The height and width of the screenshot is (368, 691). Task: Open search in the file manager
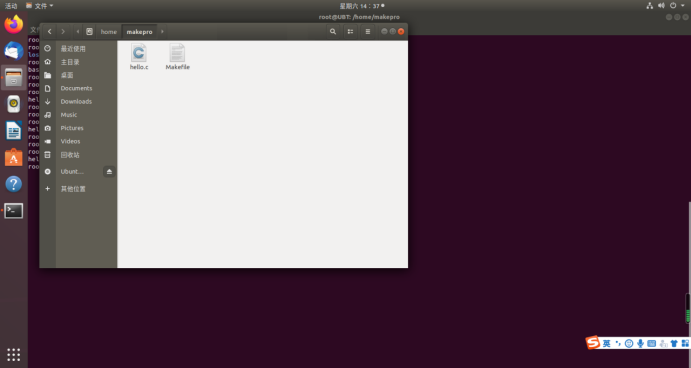pyautogui.click(x=333, y=32)
